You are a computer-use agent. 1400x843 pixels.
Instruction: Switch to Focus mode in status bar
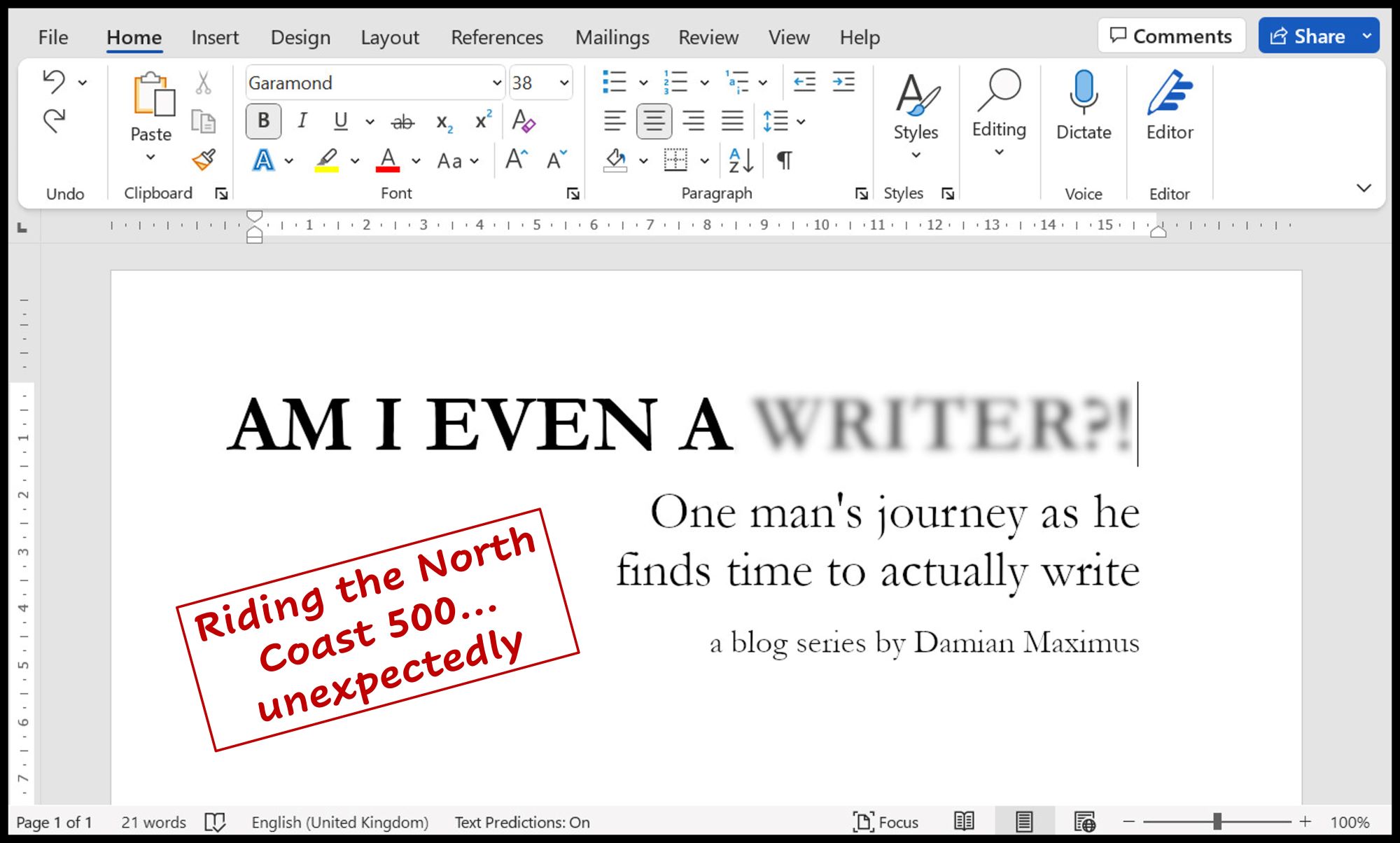pos(885,821)
